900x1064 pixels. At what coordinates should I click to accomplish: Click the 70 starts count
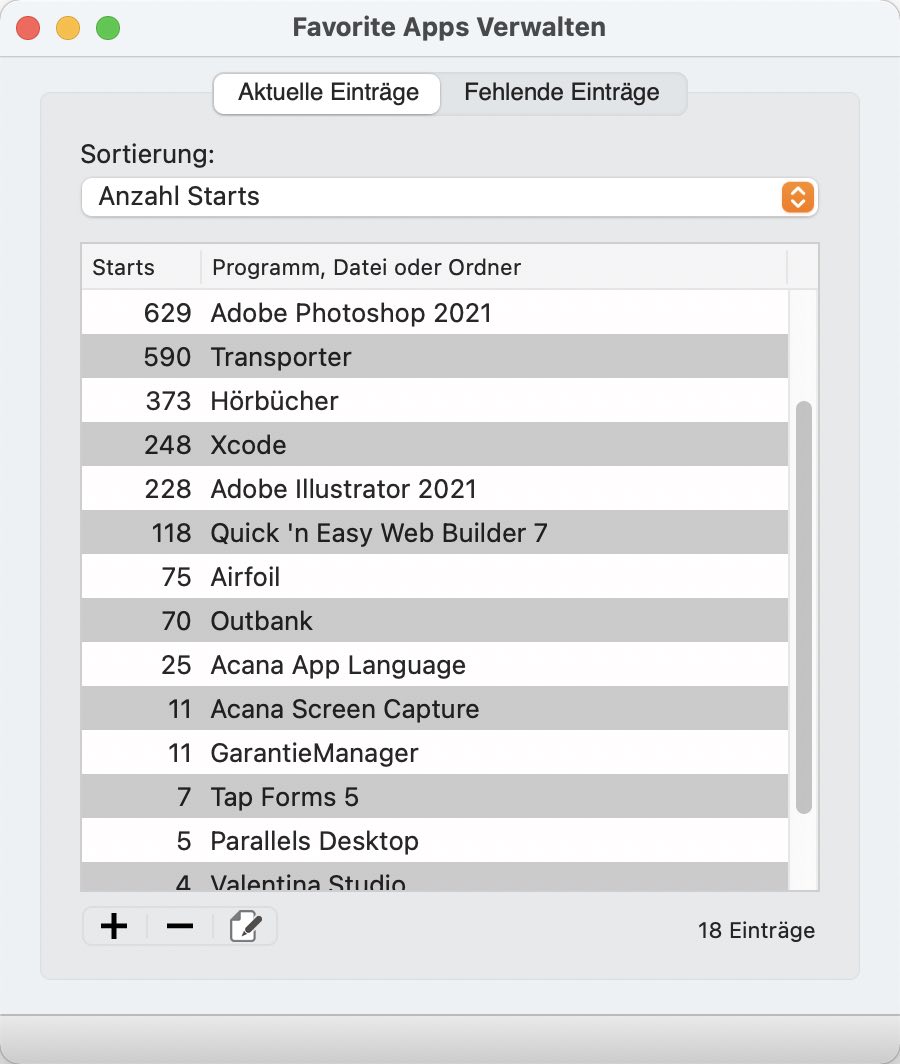(176, 622)
